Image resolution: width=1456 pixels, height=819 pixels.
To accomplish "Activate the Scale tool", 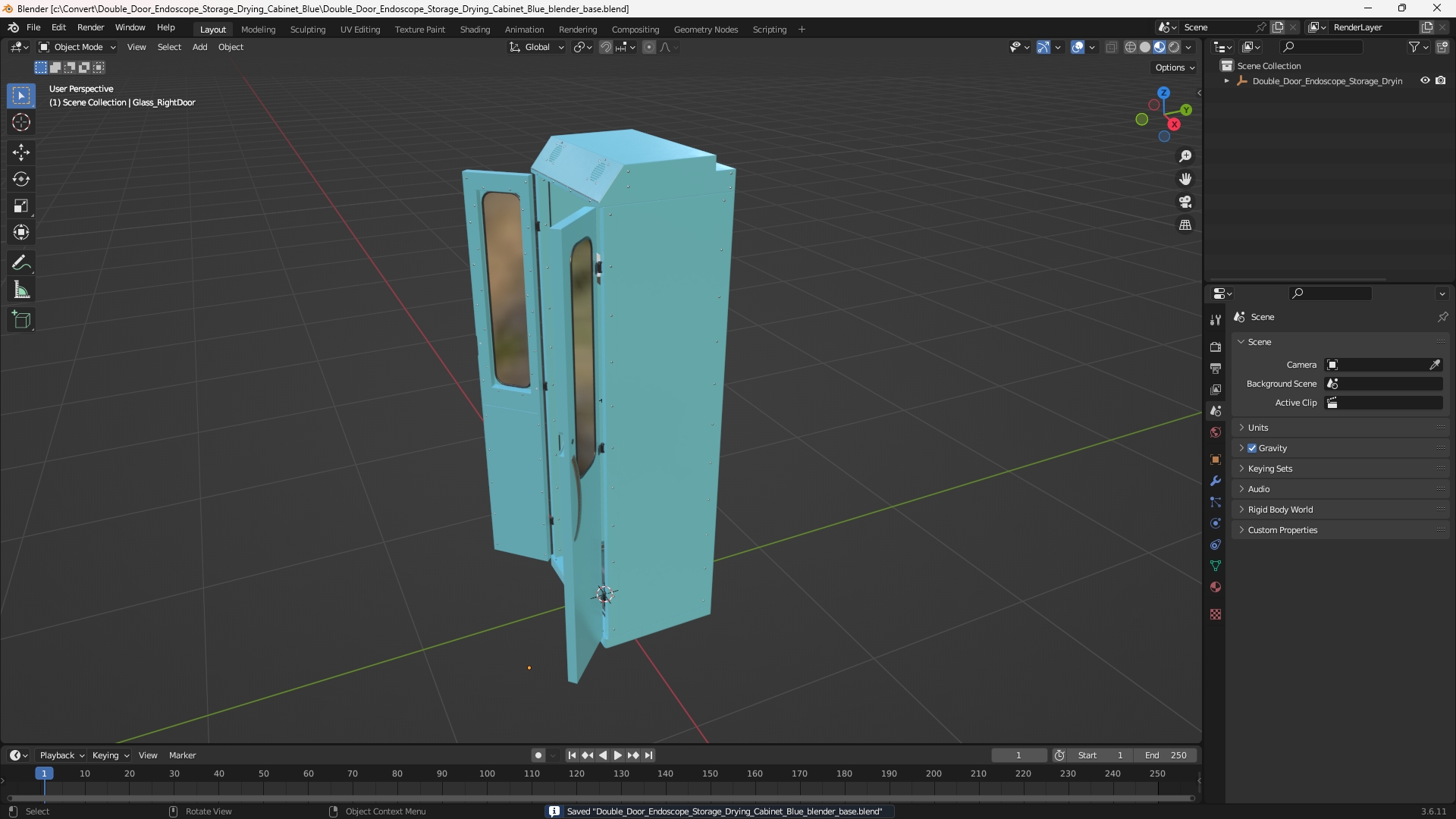I will (x=21, y=206).
